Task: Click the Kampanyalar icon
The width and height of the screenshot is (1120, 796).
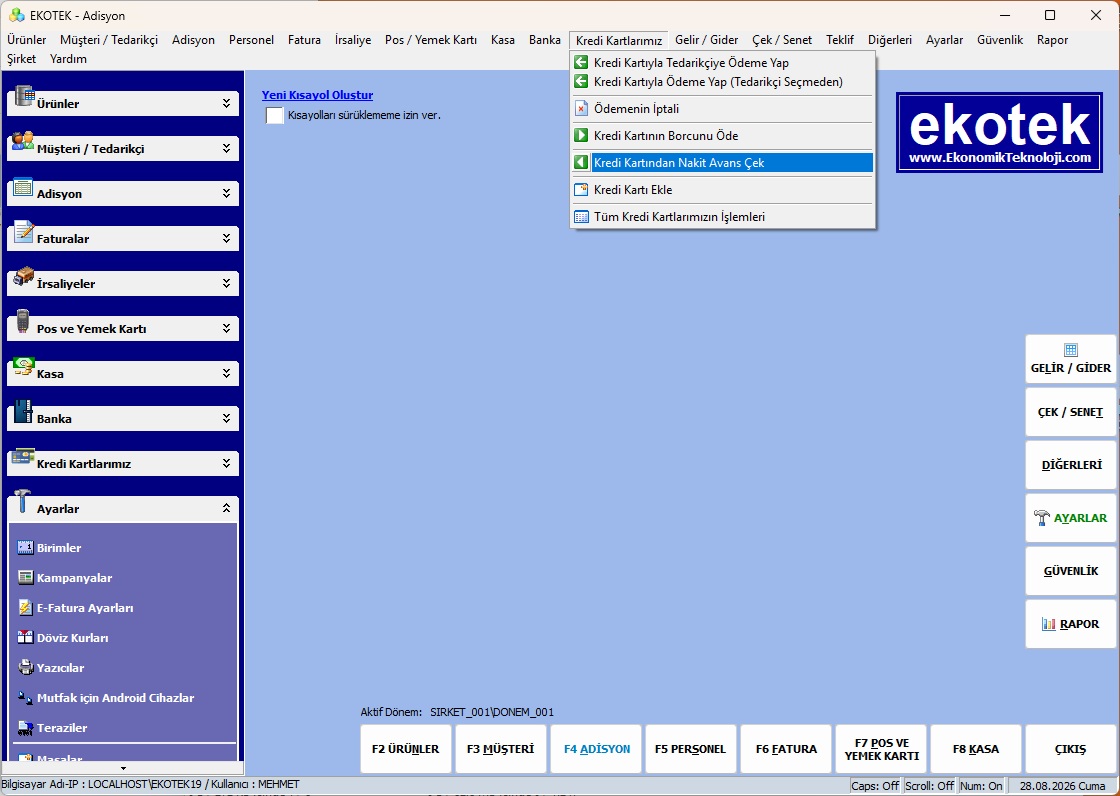Action: 25,578
